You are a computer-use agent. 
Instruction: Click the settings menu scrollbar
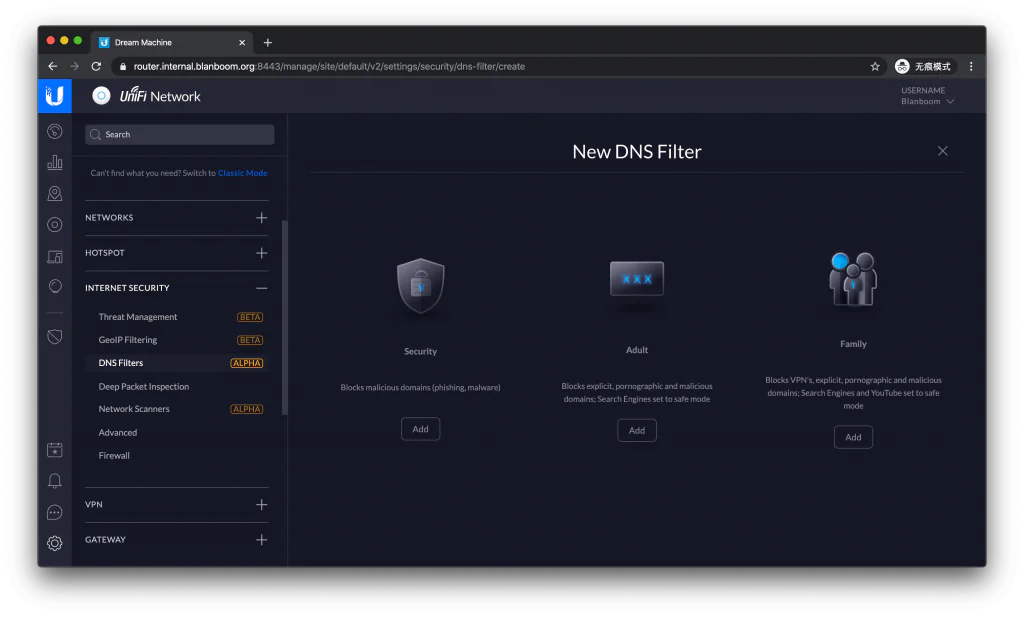pos(284,318)
